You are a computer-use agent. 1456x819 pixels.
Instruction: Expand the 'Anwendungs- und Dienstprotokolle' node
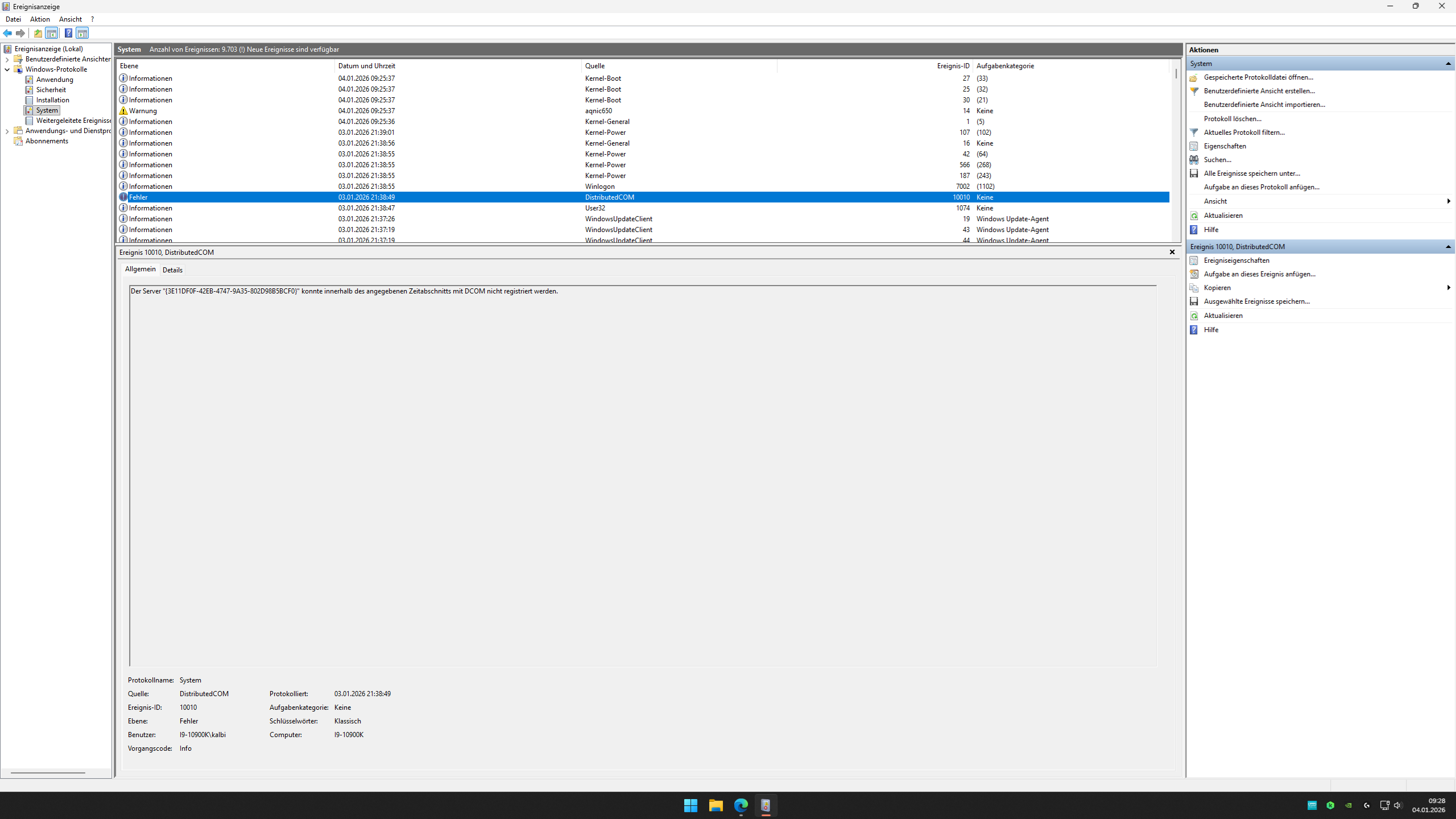pyautogui.click(x=7, y=131)
